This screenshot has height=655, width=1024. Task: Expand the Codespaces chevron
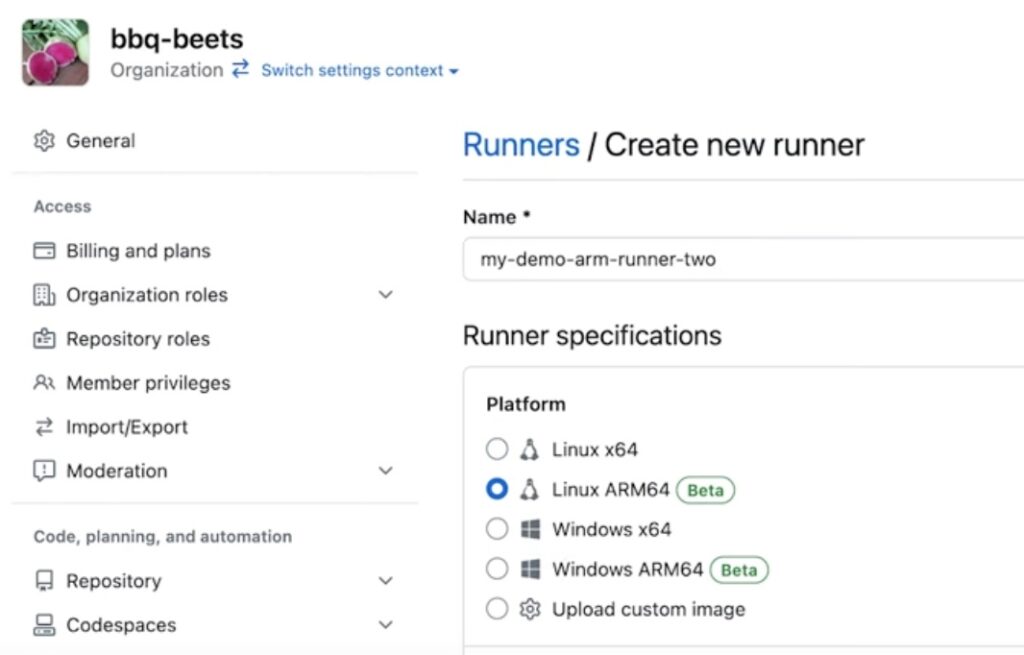pos(386,625)
